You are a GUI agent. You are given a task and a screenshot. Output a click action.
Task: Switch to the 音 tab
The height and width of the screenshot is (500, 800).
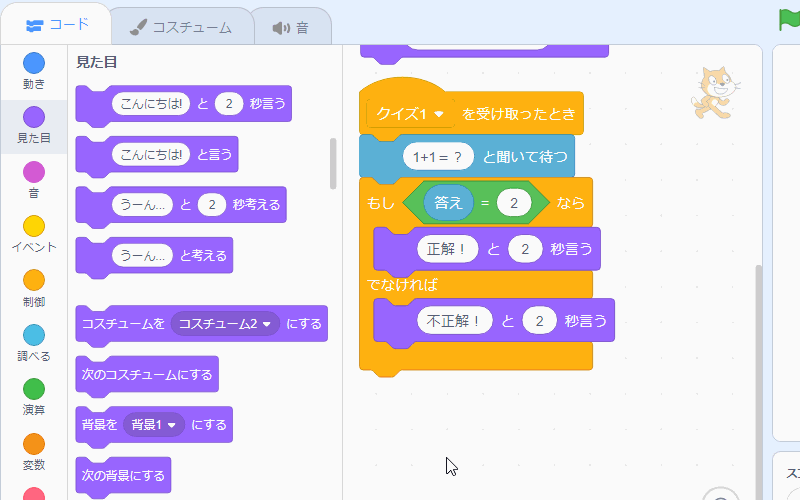point(290,27)
